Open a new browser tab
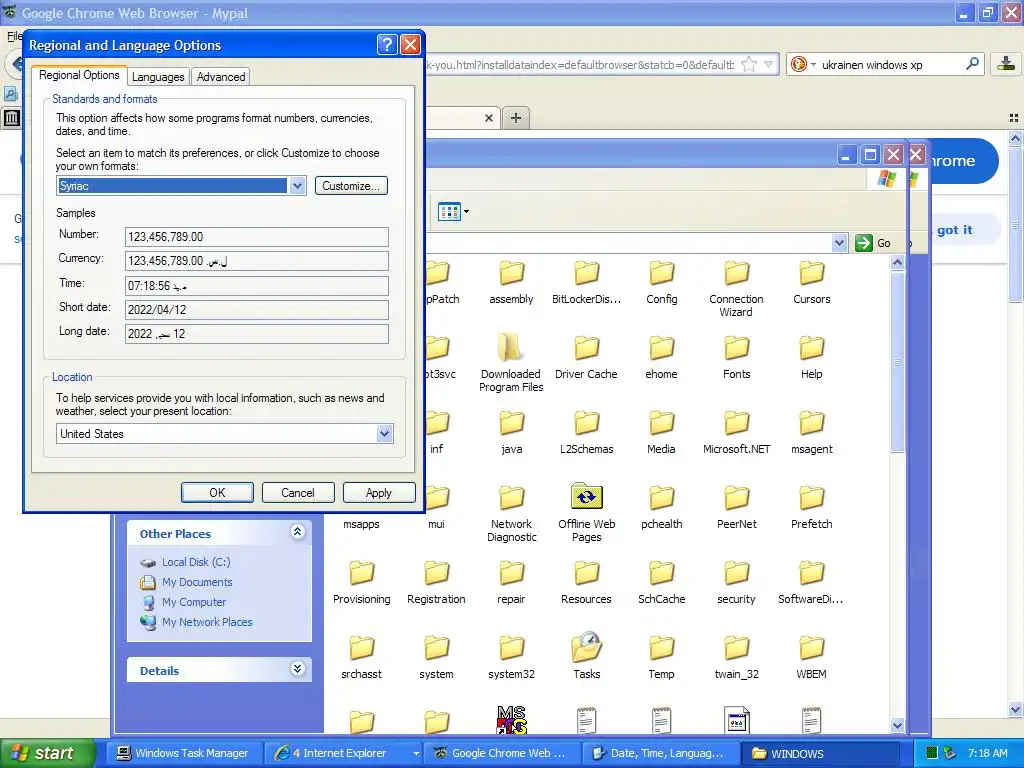 click(516, 118)
